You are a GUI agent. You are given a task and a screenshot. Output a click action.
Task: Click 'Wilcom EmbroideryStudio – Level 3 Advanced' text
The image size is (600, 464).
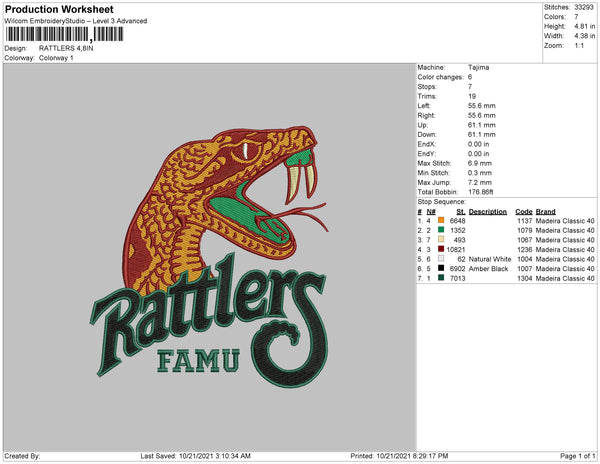tap(76, 21)
